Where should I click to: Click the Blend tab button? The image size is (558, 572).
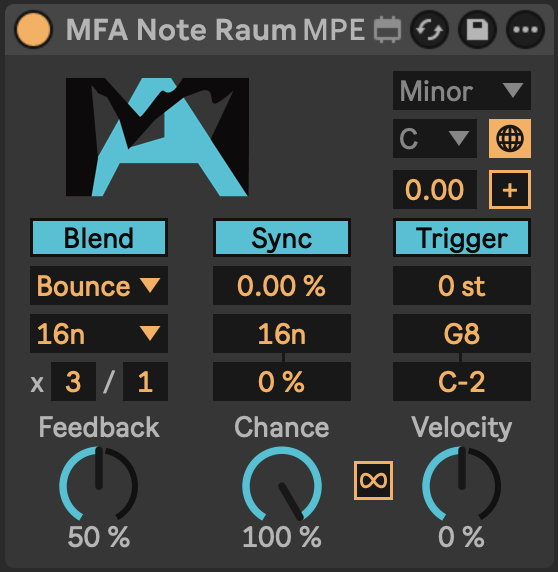(99, 238)
